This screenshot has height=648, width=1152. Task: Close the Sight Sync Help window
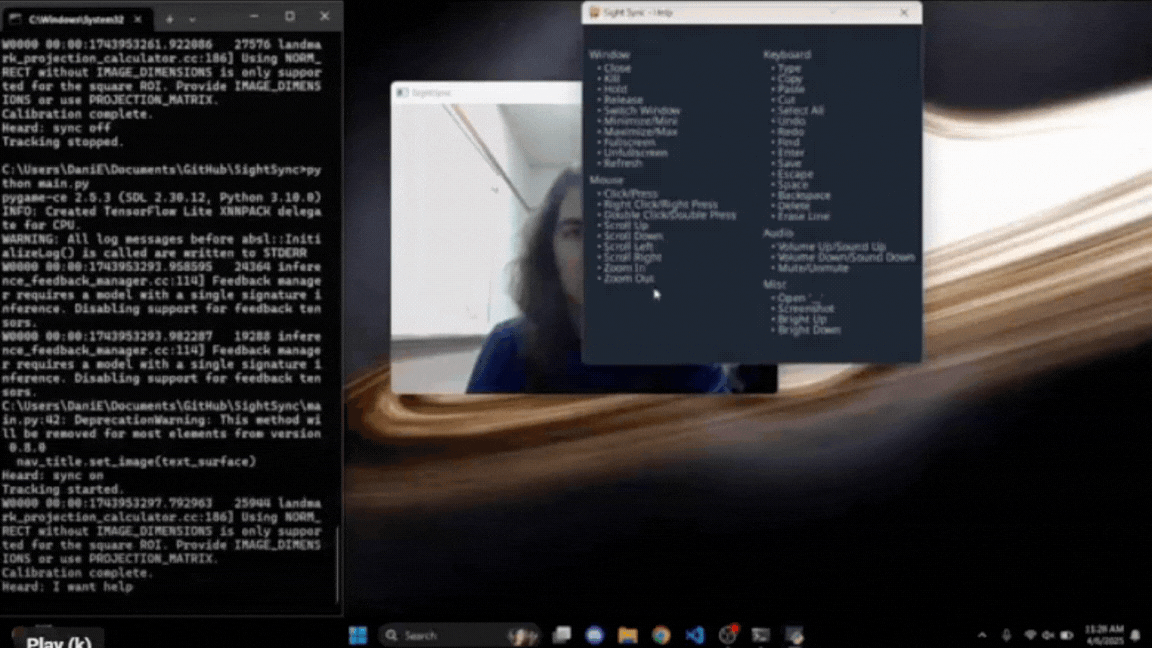[x=904, y=13]
